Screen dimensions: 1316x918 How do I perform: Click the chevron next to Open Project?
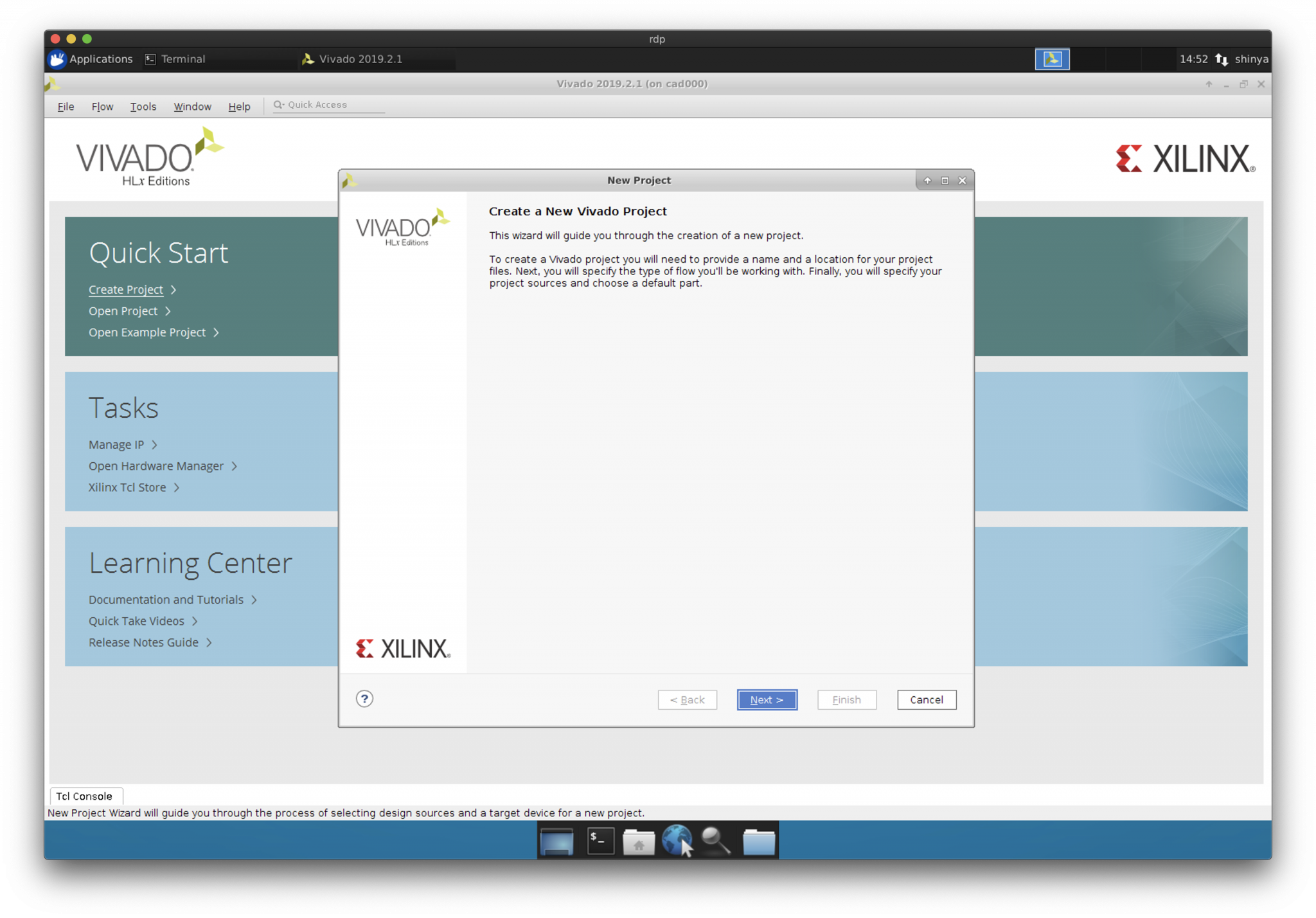coord(168,311)
